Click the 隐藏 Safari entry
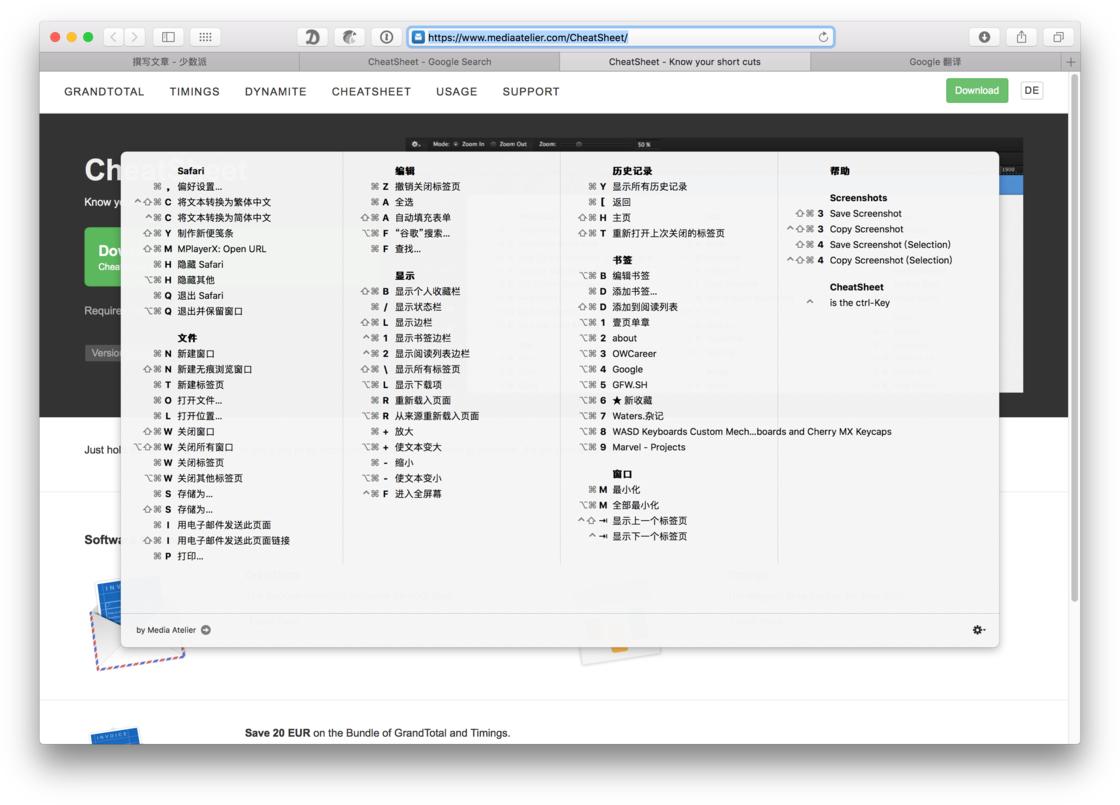Screen dimensions: 1120x805 200,264
